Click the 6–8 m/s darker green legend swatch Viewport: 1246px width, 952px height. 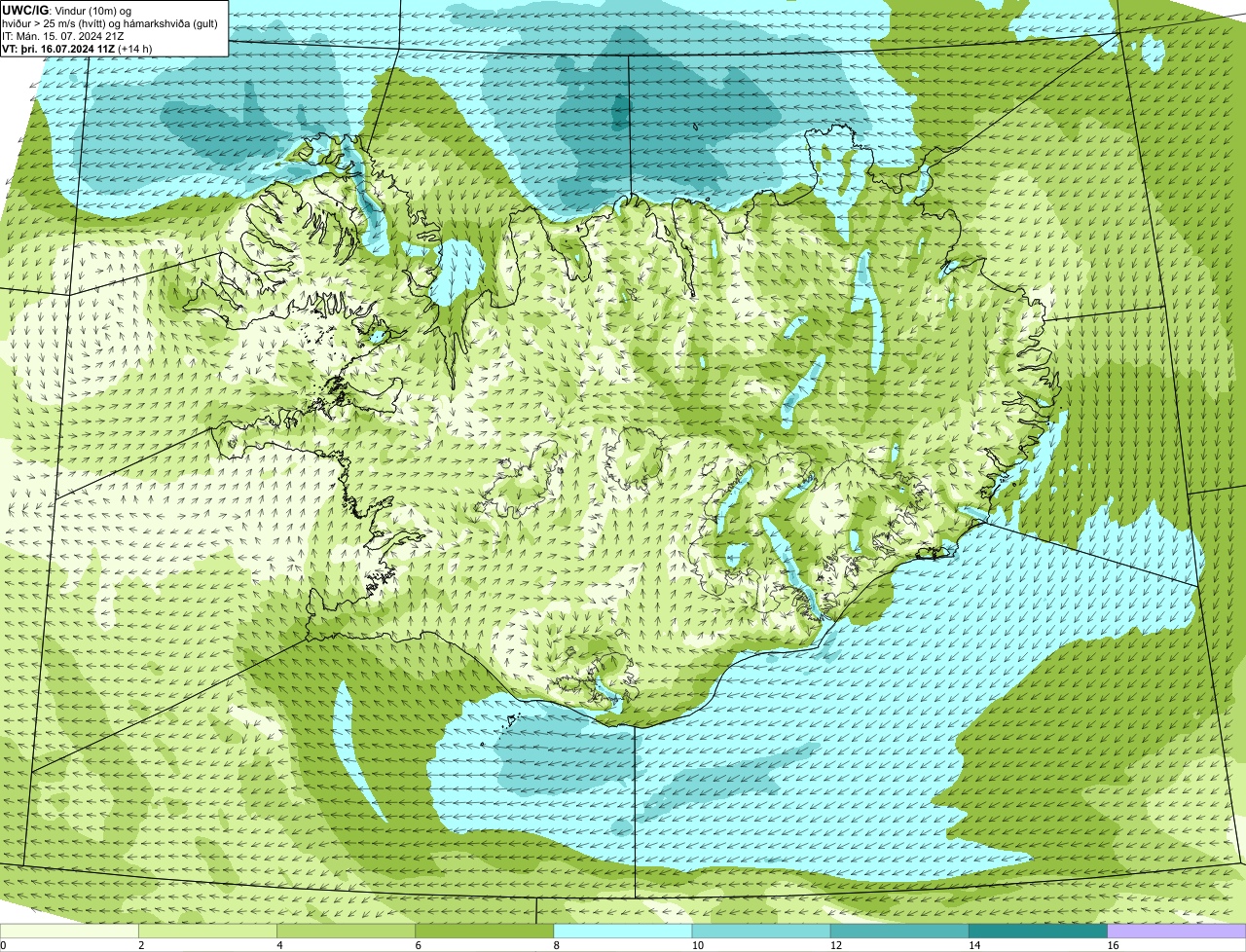484,932
